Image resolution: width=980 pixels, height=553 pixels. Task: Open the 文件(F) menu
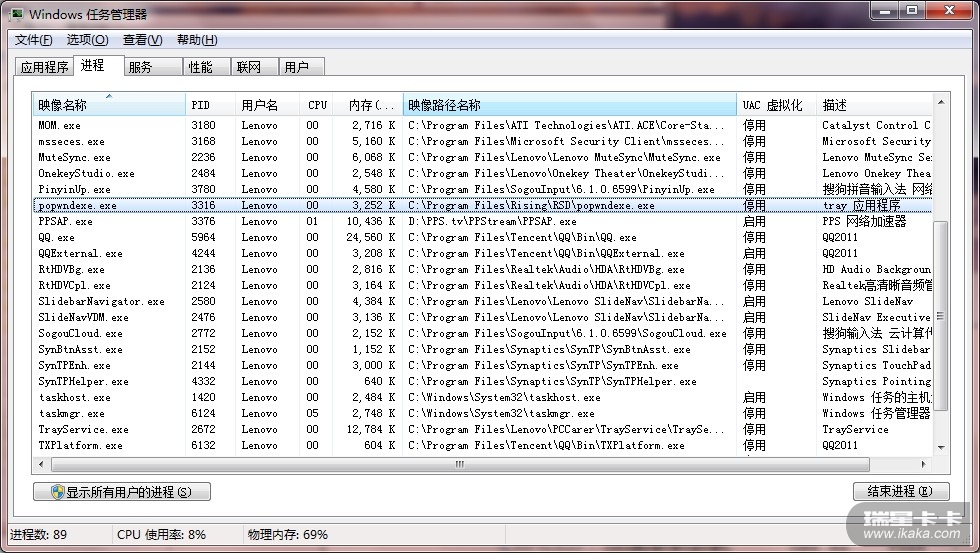[x=34, y=40]
